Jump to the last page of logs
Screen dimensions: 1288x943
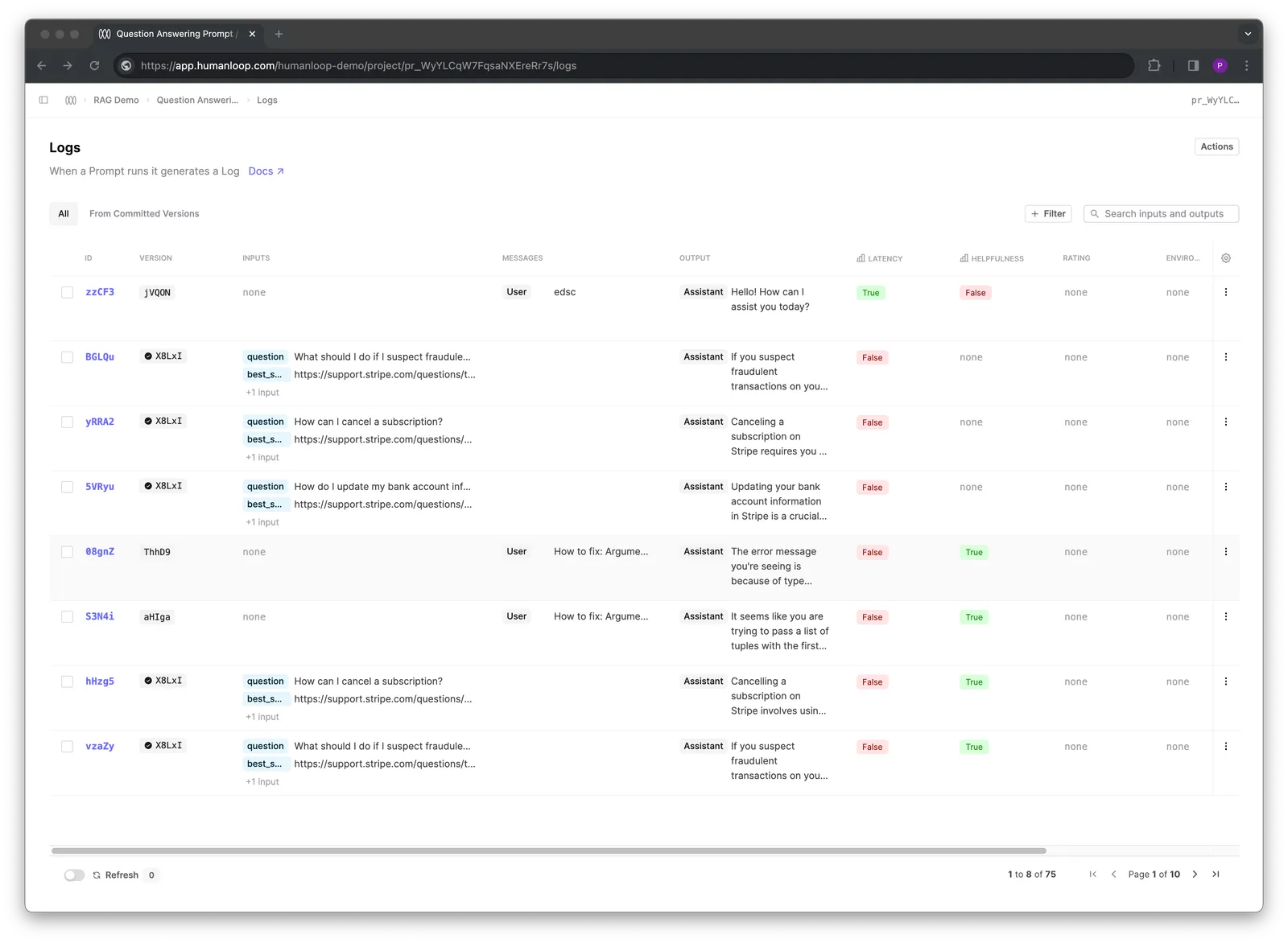click(1216, 875)
